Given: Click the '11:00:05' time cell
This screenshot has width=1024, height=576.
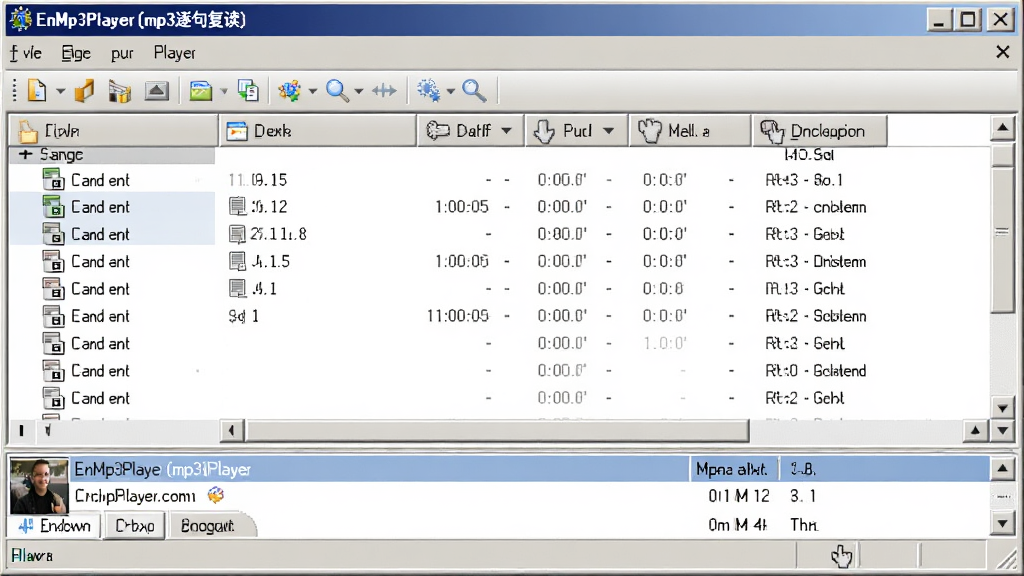Looking at the screenshot, I should [458, 316].
